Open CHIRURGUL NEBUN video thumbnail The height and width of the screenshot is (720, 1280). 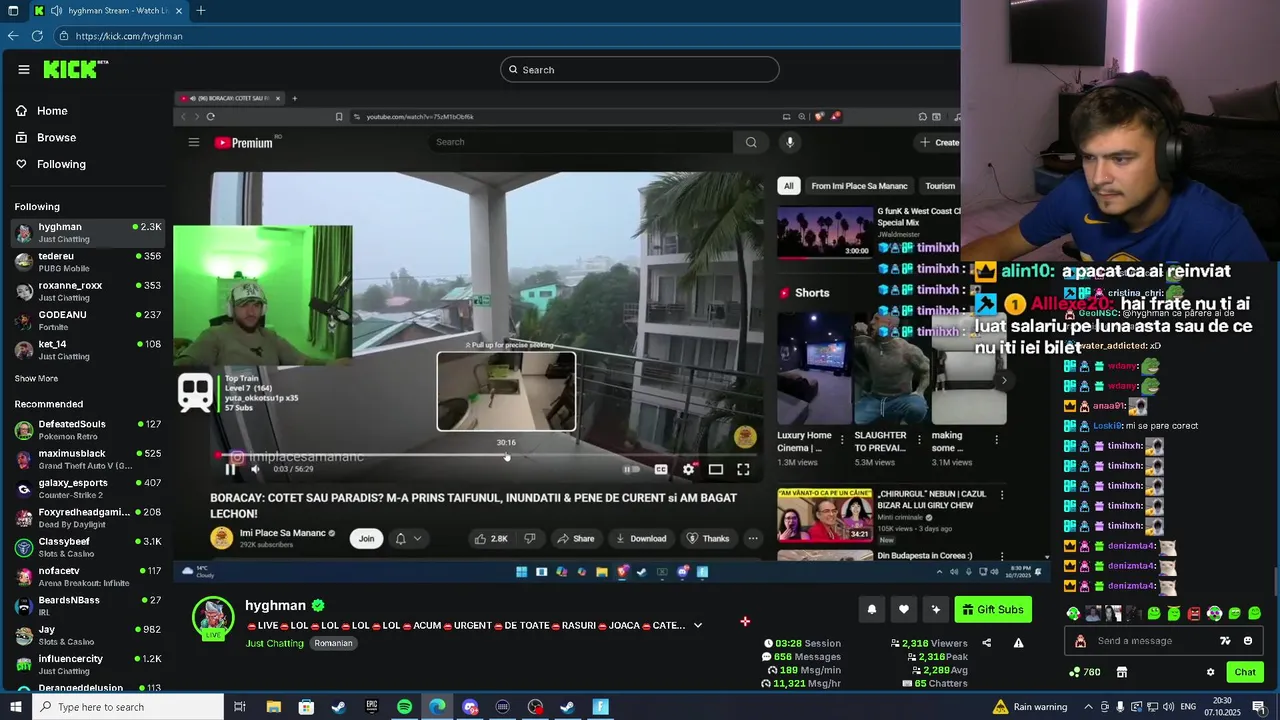(825, 515)
